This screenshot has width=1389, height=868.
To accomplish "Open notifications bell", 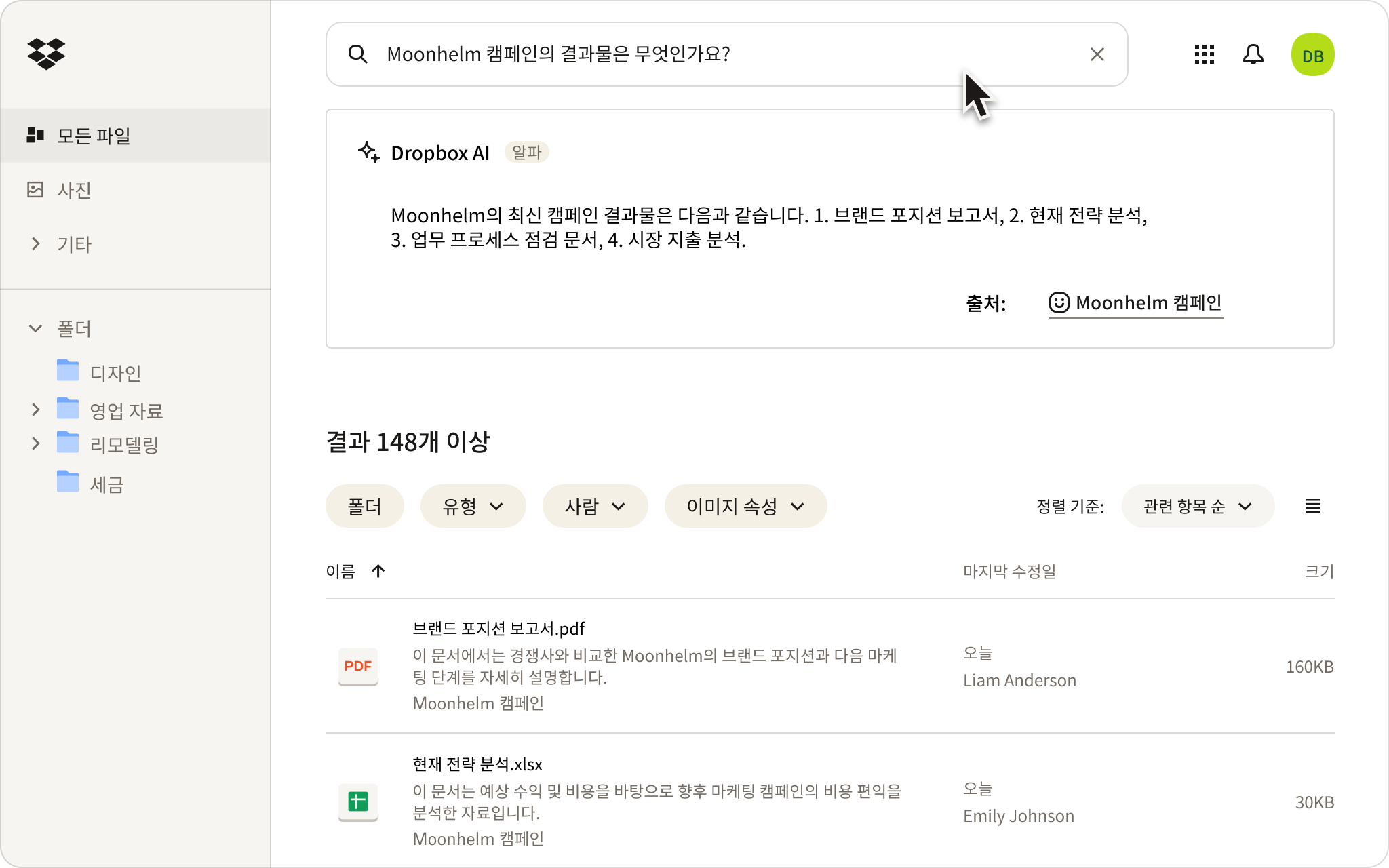I will coord(1253,54).
